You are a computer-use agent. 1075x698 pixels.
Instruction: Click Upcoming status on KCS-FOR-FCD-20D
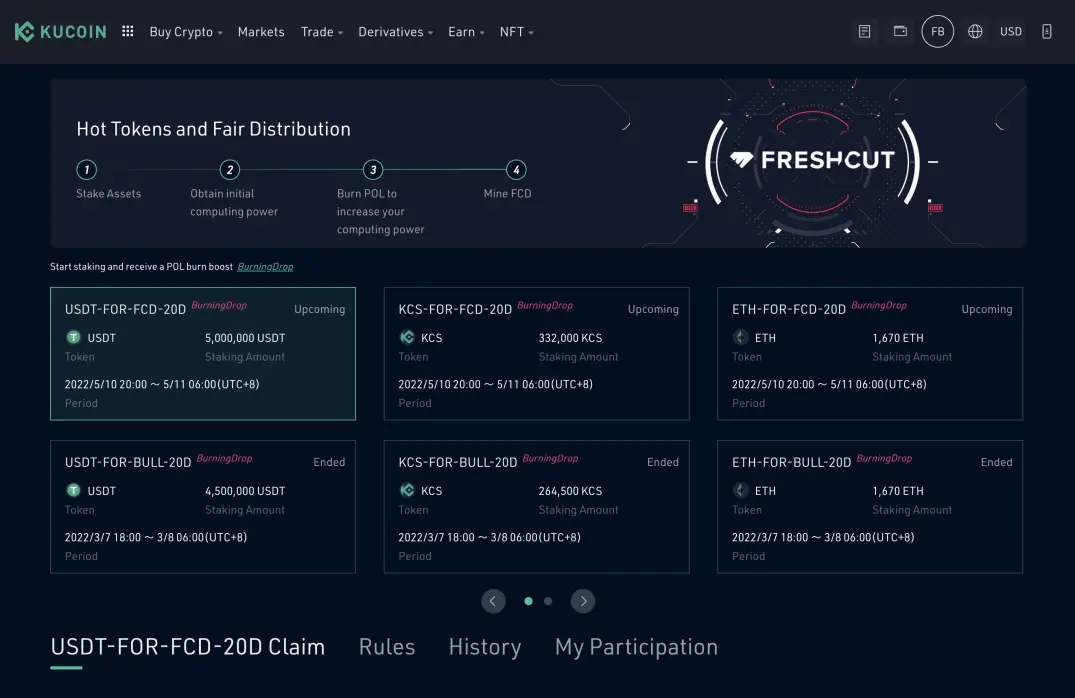pos(653,309)
